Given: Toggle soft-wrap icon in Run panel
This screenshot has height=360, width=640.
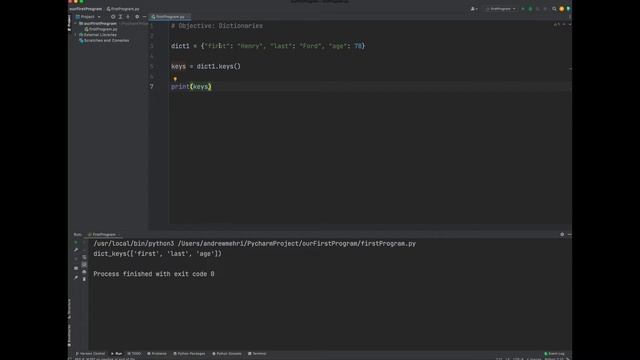Looking at the screenshot, I should click(x=84, y=257).
